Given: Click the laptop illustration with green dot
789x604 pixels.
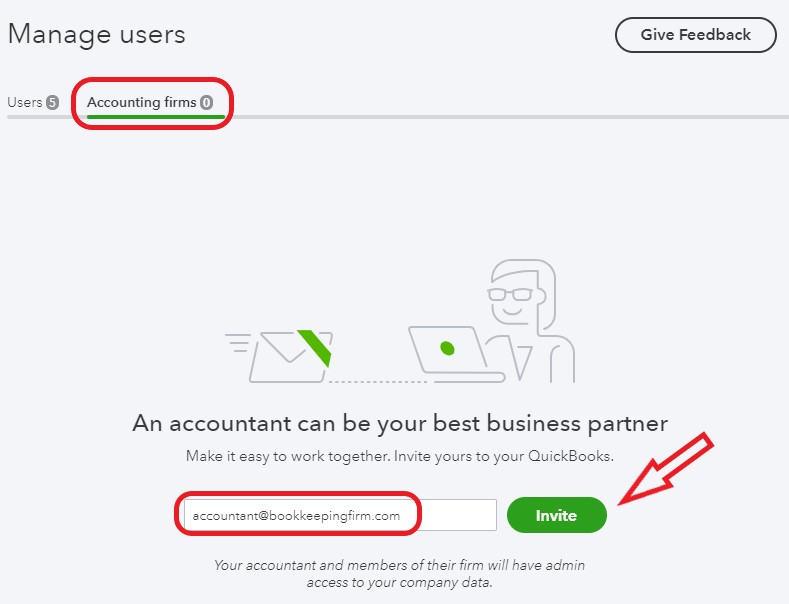Looking at the screenshot, I should [x=456, y=354].
